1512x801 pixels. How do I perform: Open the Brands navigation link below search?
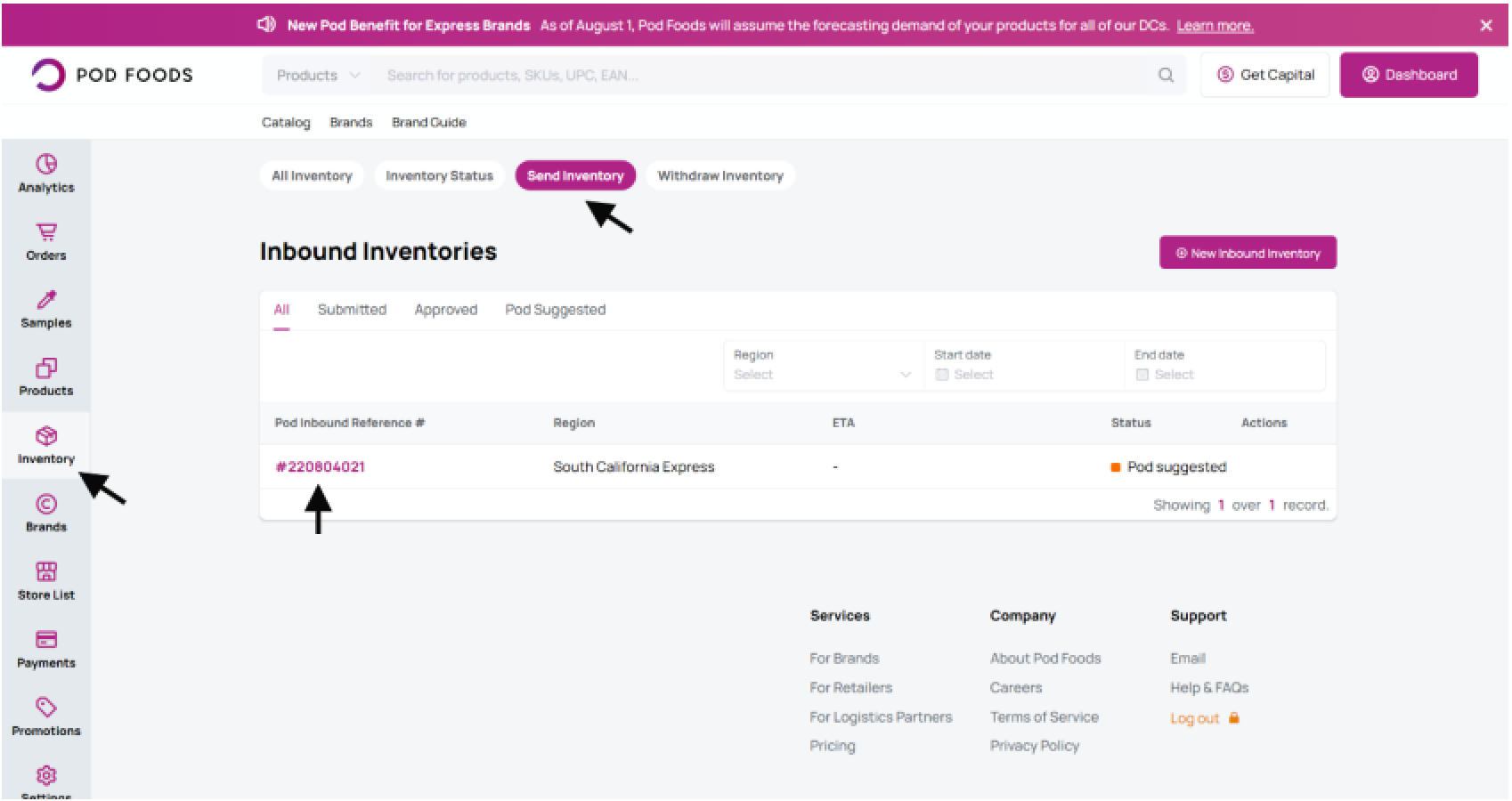[351, 123]
